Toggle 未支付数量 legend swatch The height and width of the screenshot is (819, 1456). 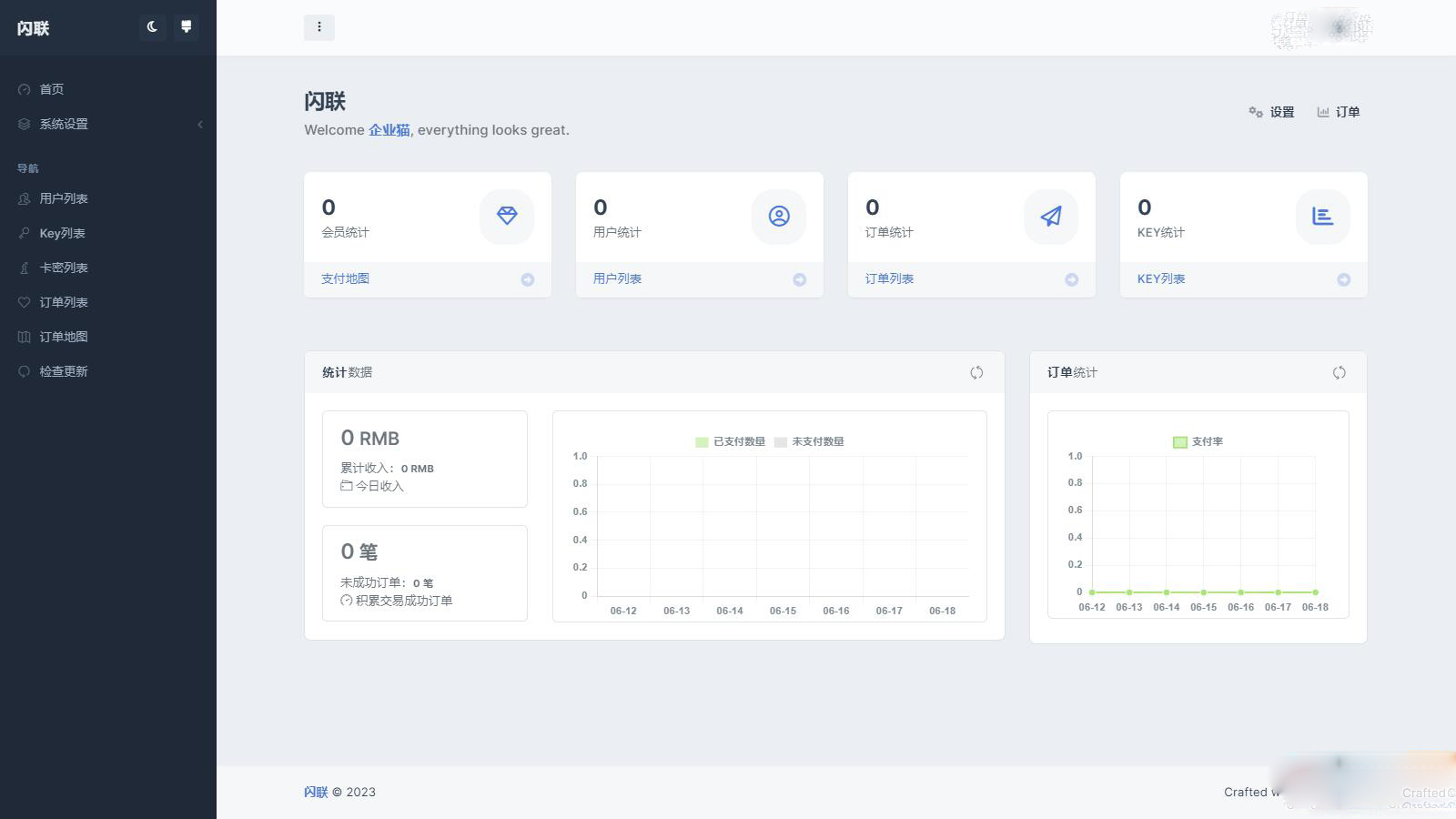click(780, 442)
